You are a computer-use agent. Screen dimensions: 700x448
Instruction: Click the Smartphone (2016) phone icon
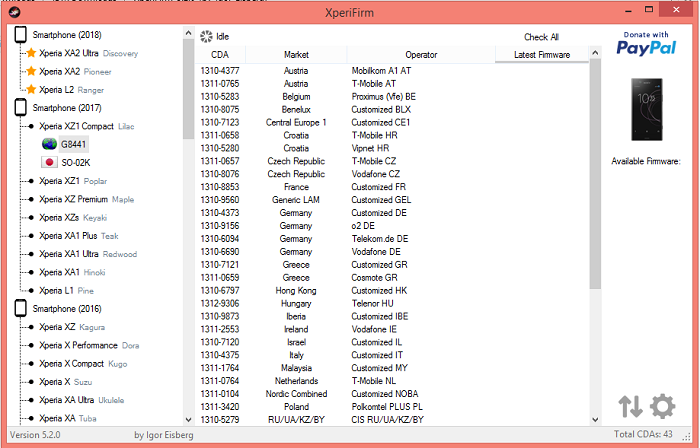pos(20,309)
